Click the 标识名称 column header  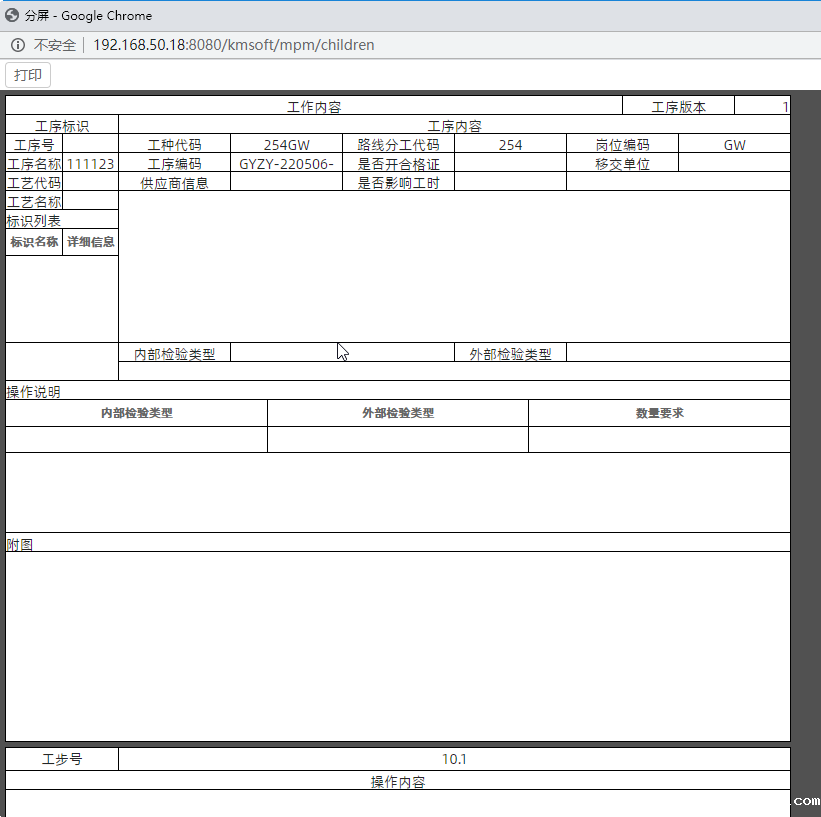(x=34, y=242)
